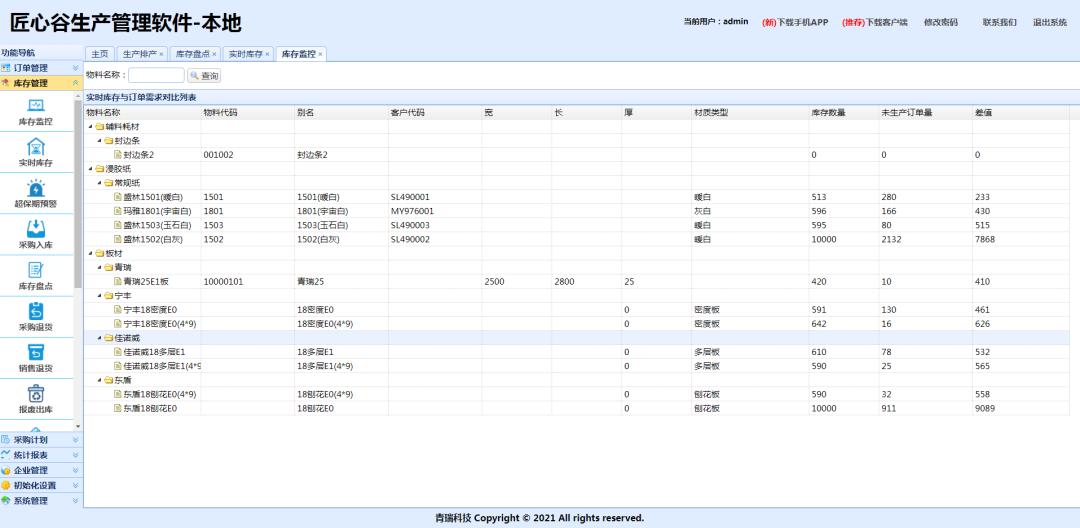The image size is (1080, 528).
Task: Open 联系我们 link
Action: click(x=999, y=22)
